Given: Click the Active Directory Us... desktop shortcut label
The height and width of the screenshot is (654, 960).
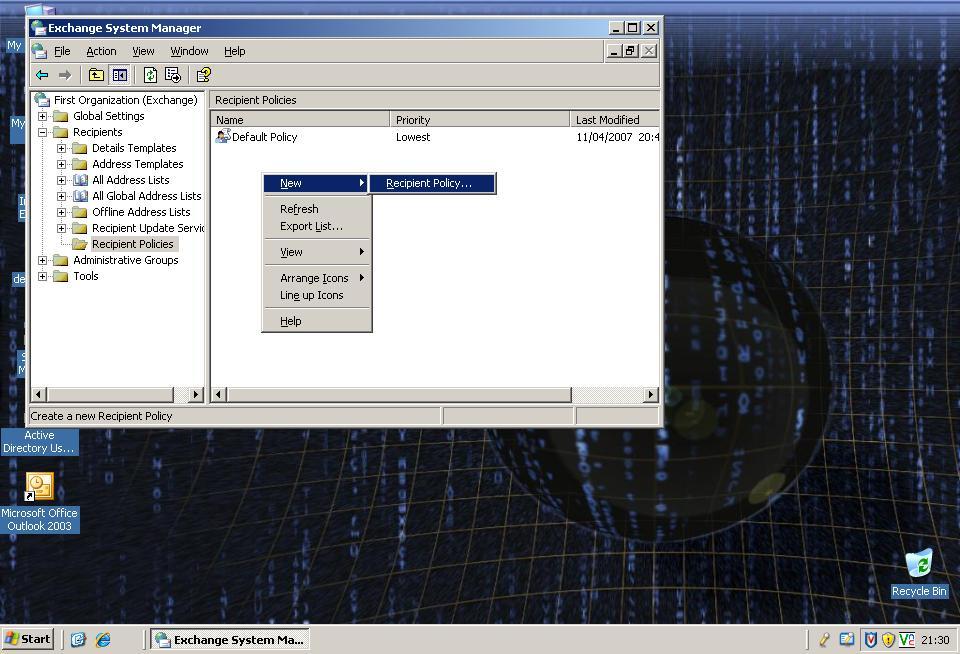Looking at the screenshot, I should pos(39,442).
